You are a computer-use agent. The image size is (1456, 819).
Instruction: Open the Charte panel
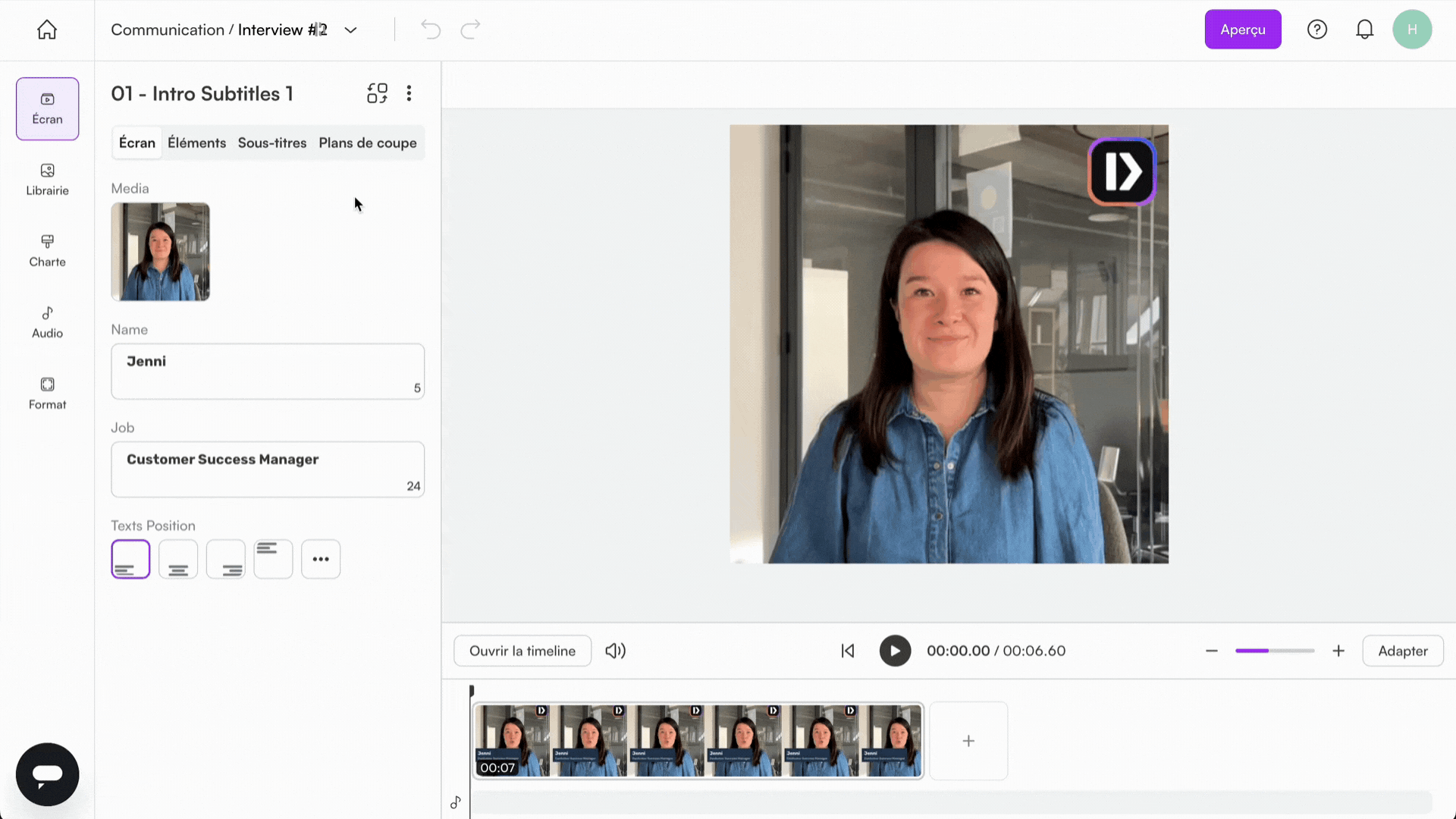(x=46, y=250)
